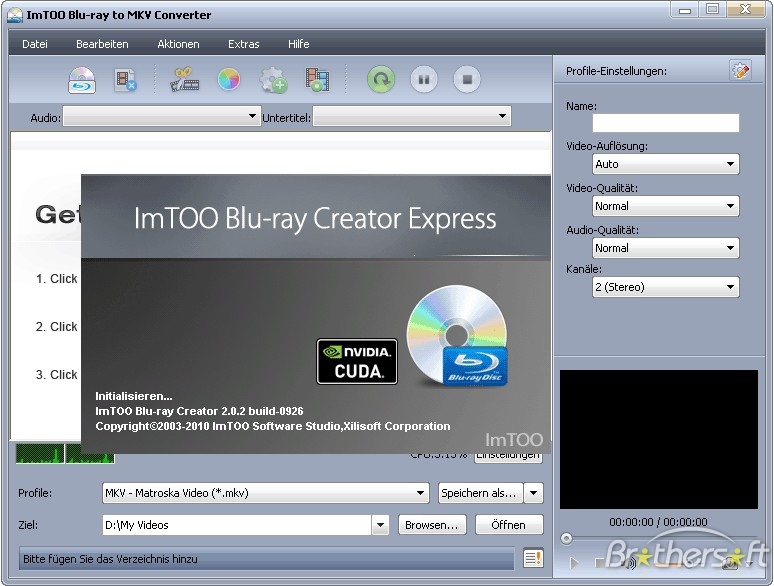
Task: Maximize the ImTOO converter window
Action: [x=712, y=9]
